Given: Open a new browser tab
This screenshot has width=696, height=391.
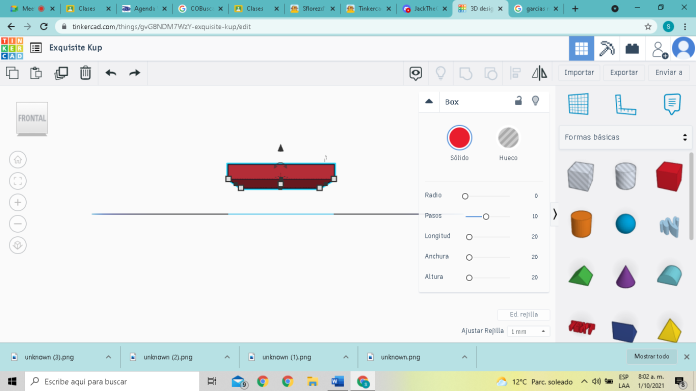Looking at the screenshot, I should coord(575,8).
